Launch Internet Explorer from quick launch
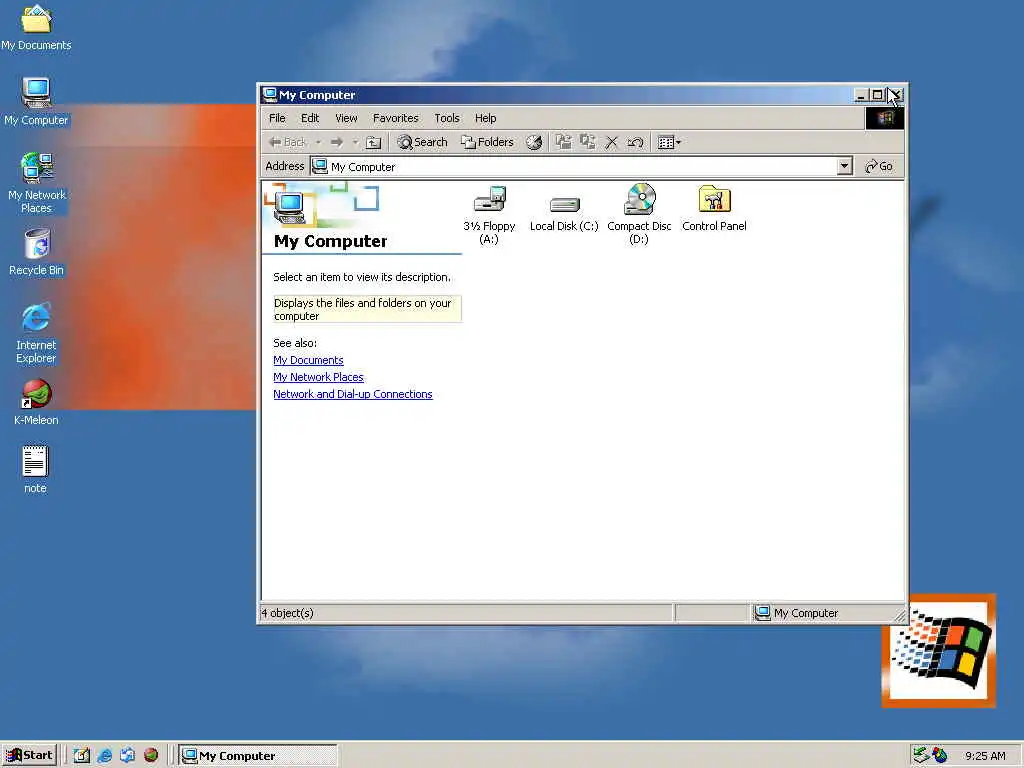The width and height of the screenshot is (1024, 768). click(104, 756)
